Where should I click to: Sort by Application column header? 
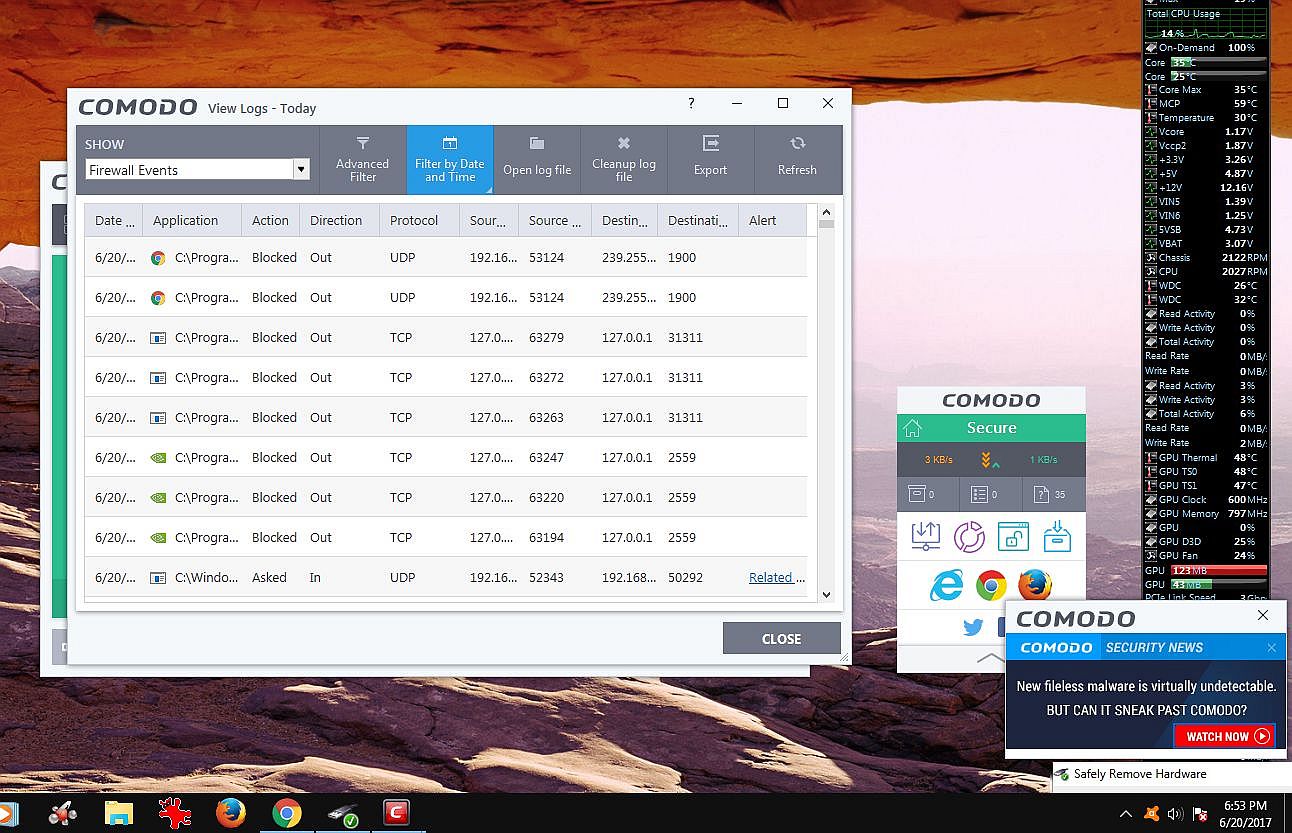click(192, 221)
